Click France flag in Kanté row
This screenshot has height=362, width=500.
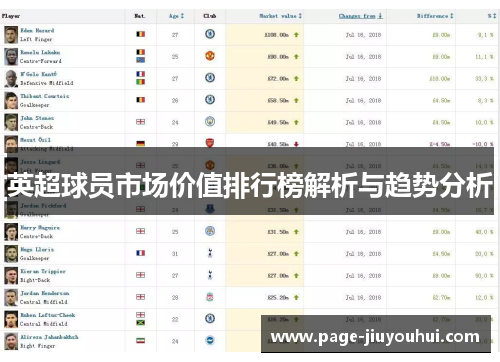point(140,74)
